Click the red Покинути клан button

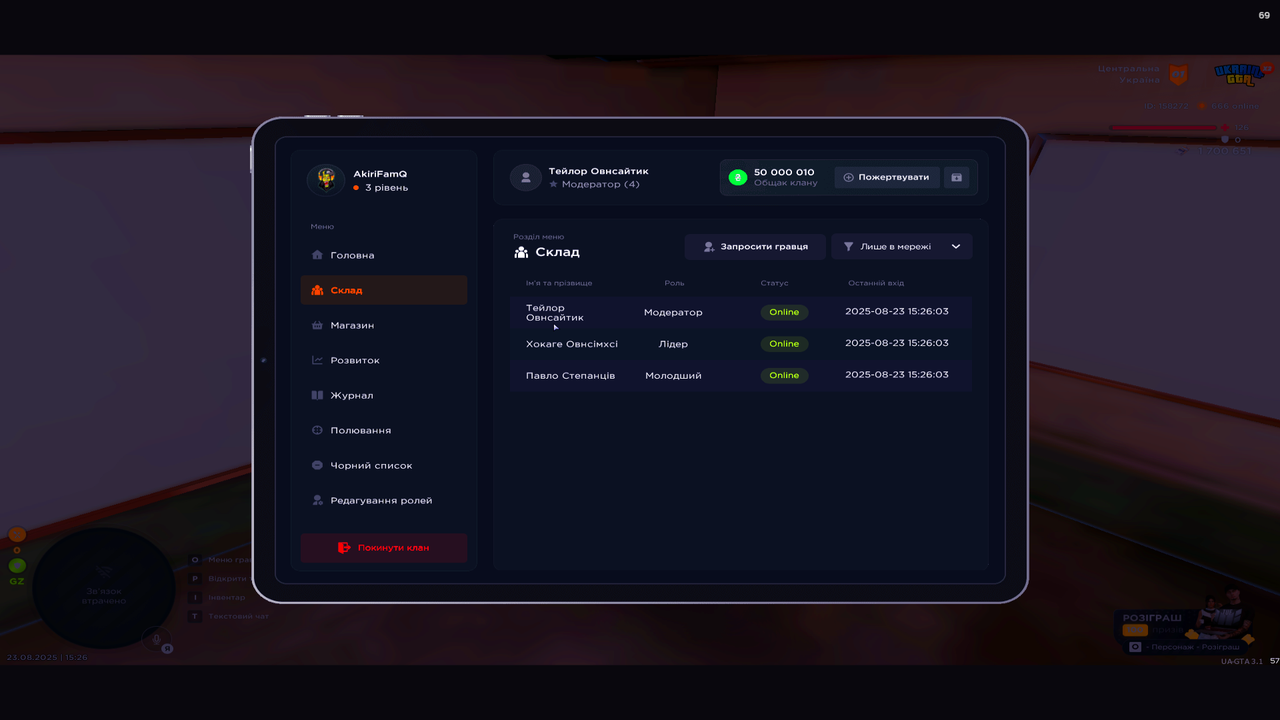pos(384,548)
